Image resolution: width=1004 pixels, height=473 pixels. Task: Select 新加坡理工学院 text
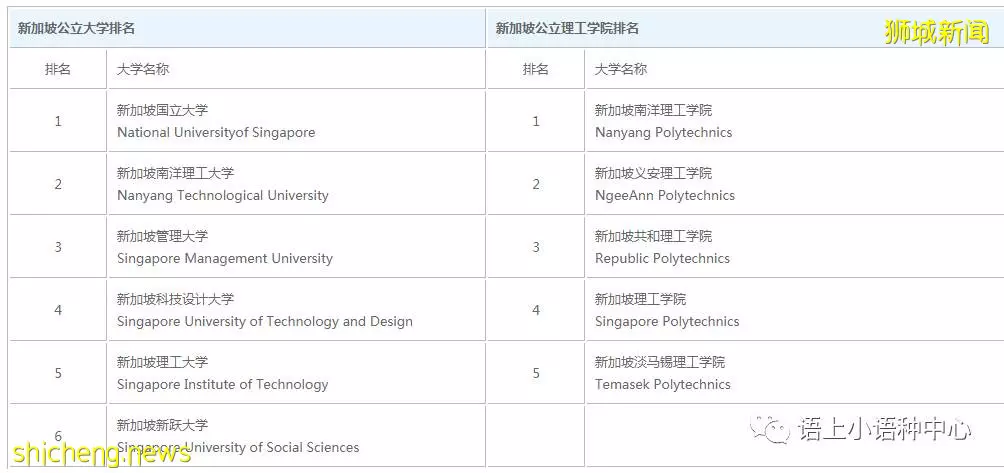pos(640,299)
